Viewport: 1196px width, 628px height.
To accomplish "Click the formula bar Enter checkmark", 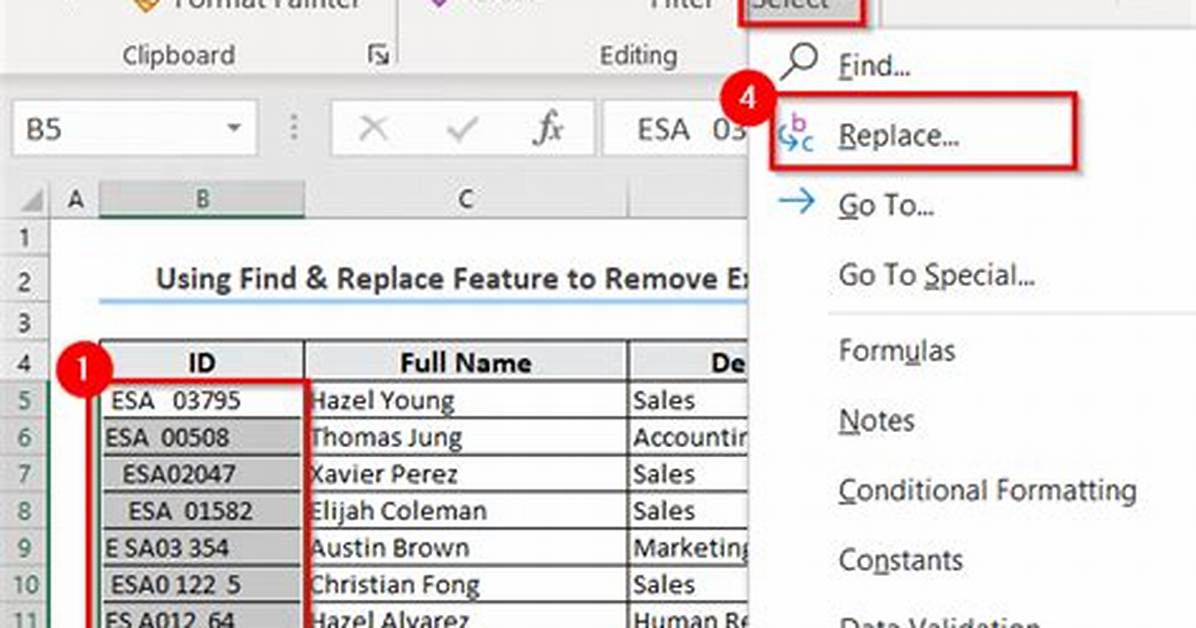I will point(461,129).
